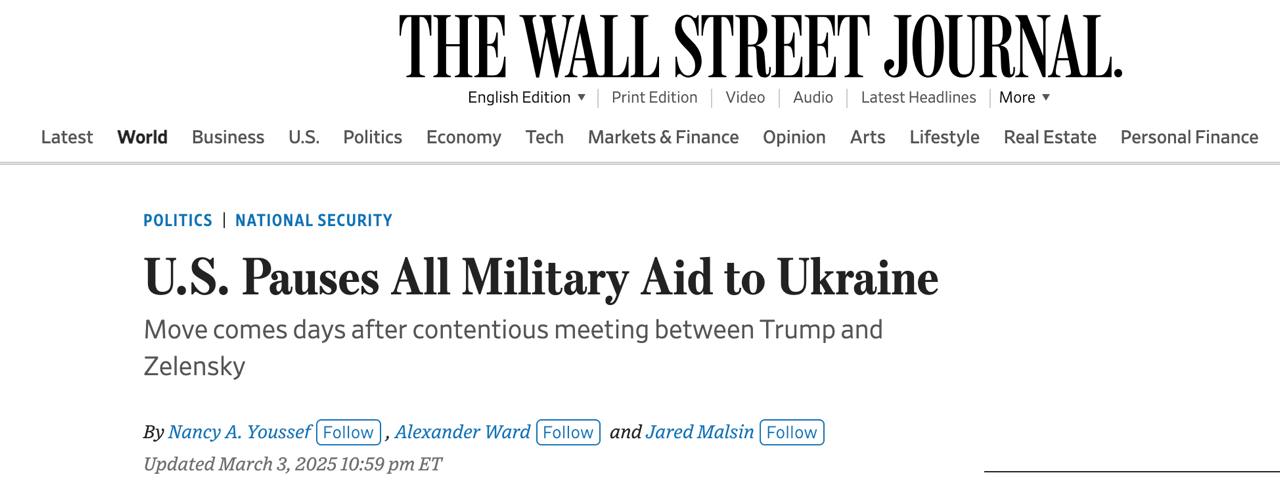Go to the Video section
The height and width of the screenshot is (489, 1280).
click(745, 97)
